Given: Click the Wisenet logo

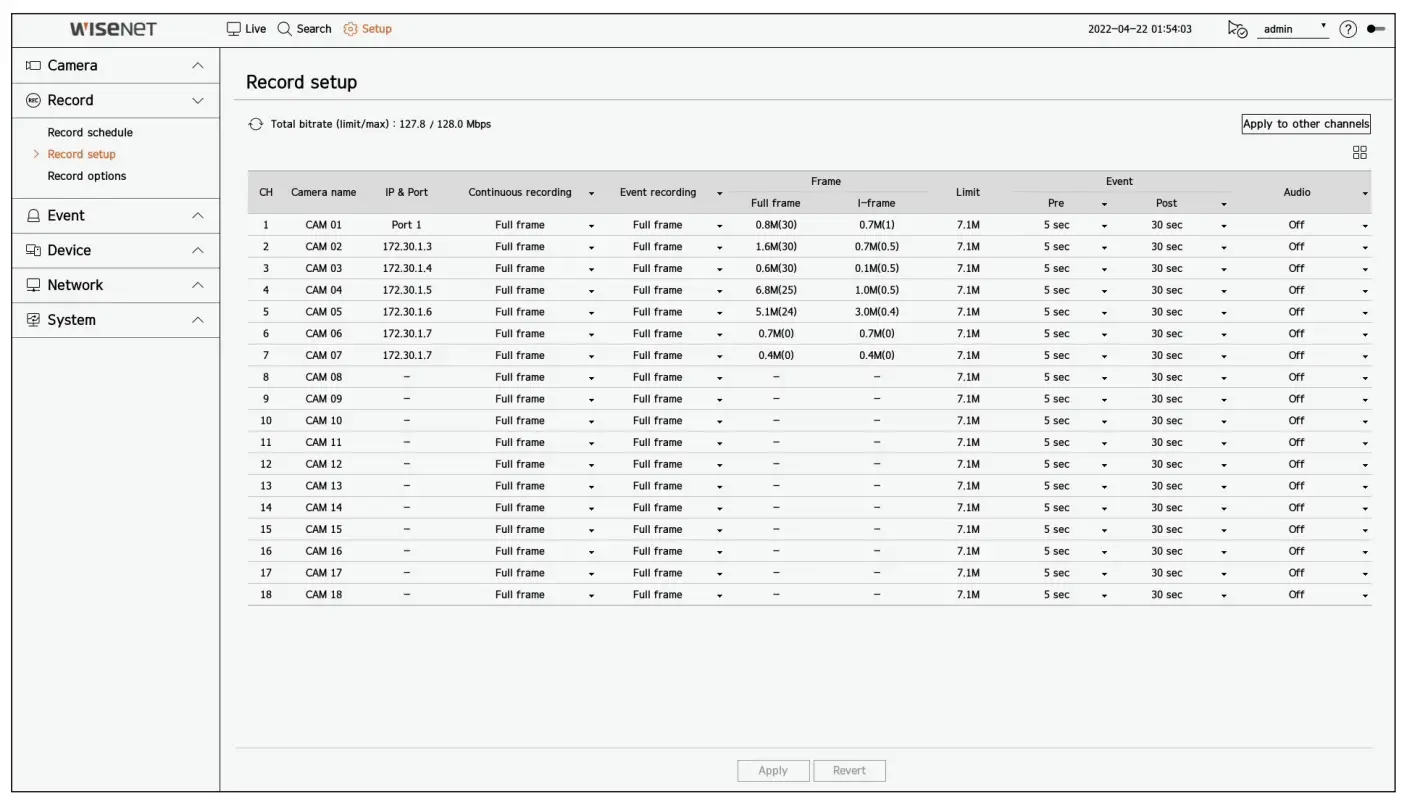Looking at the screenshot, I should click(113, 29).
